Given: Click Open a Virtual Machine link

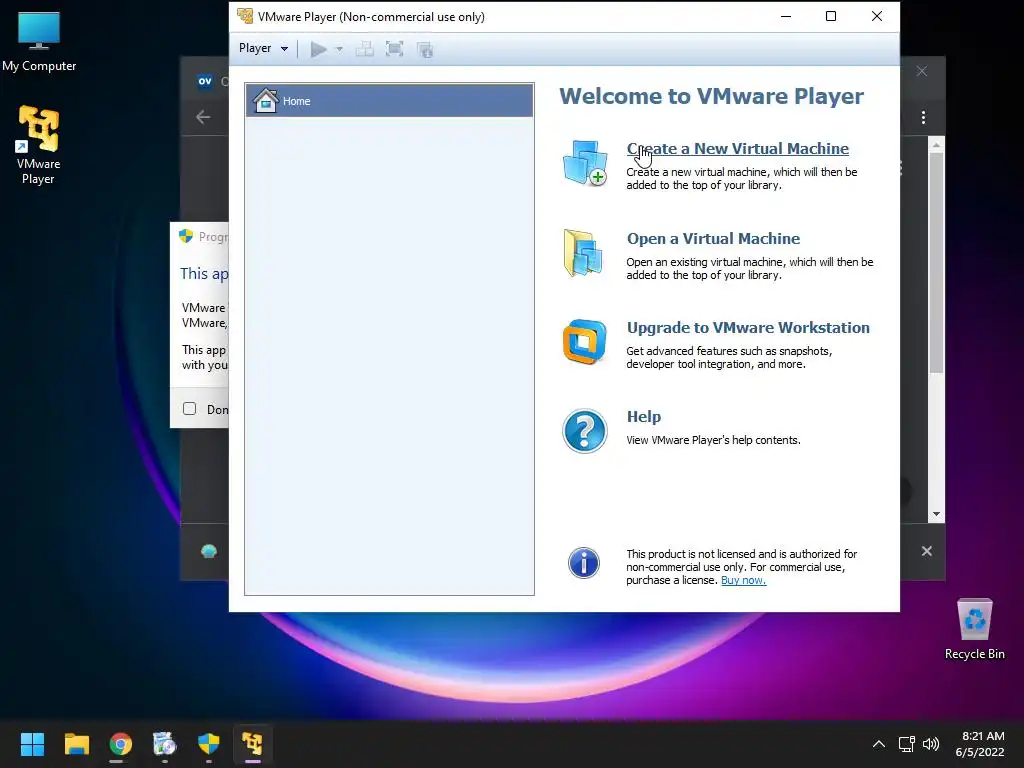Looking at the screenshot, I should click(x=713, y=238).
